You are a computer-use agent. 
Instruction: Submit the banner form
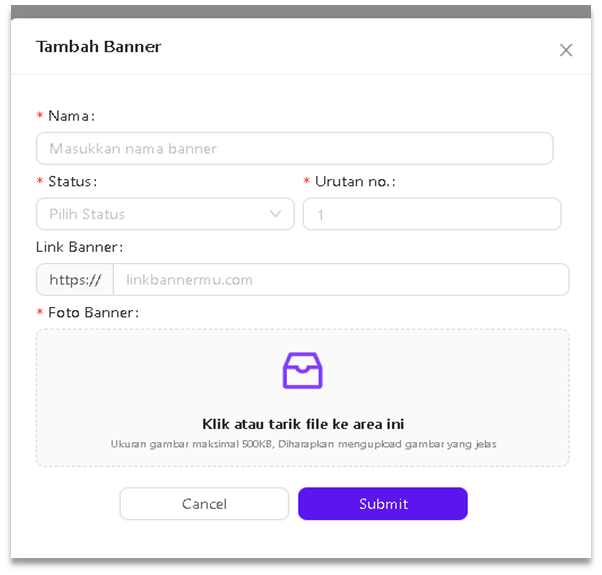click(383, 504)
